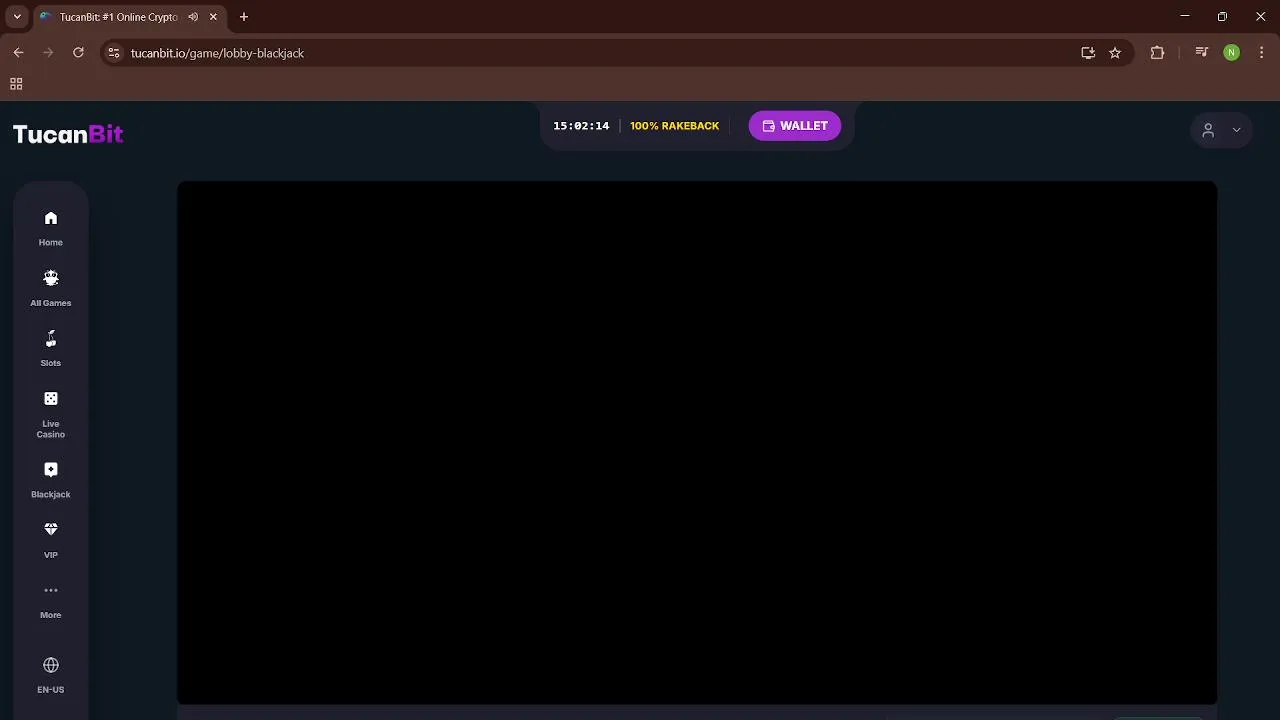The height and width of the screenshot is (720, 1280).
Task: Click the TucanBit logo
Action: tap(68, 134)
